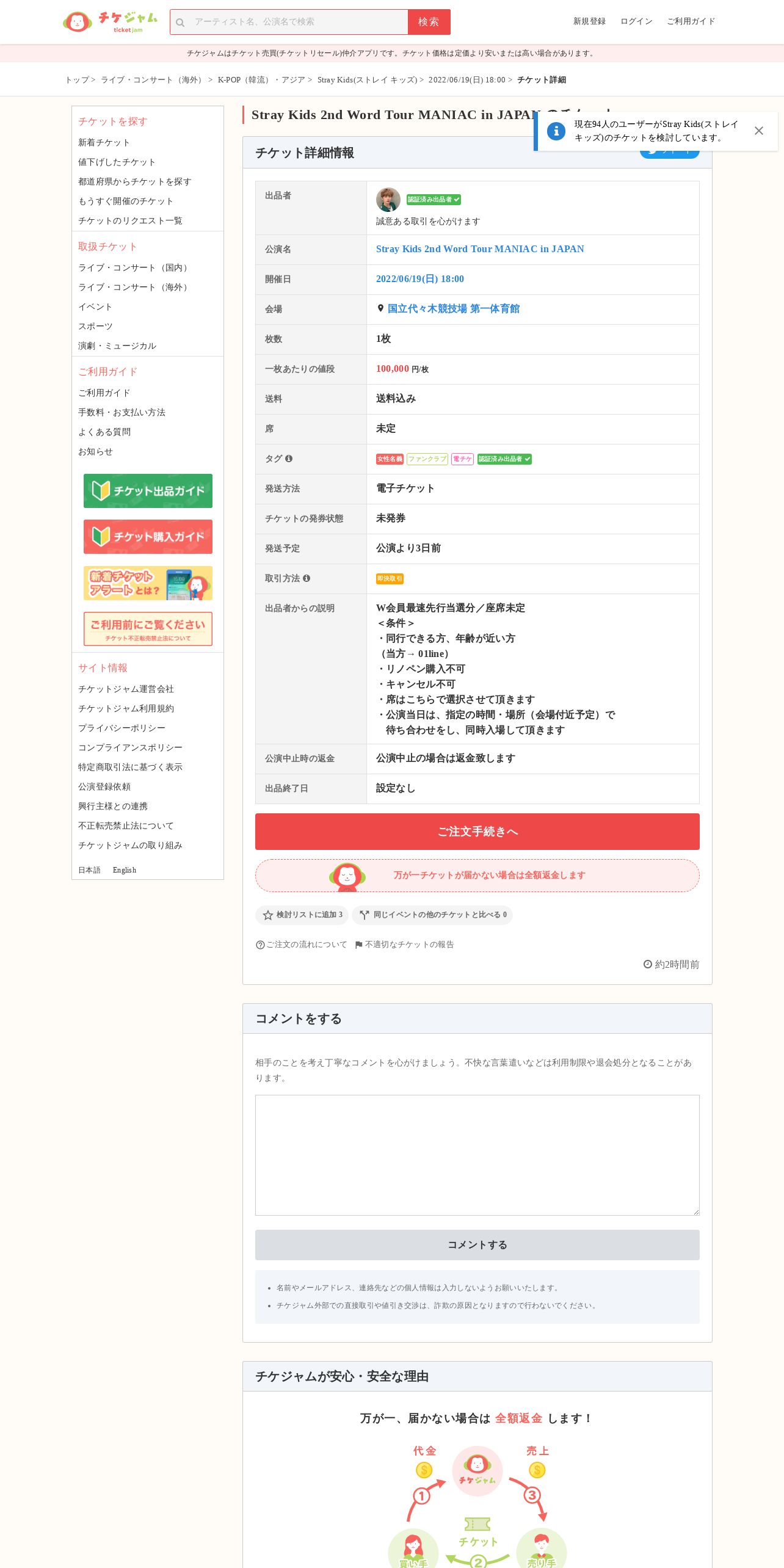Click the 検索 search button
The image size is (784, 1568).
tap(429, 22)
